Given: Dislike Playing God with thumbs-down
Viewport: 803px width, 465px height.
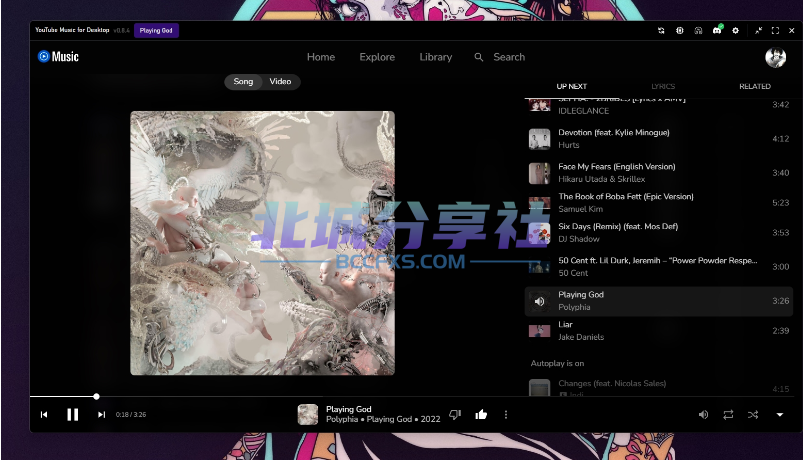Looking at the screenshot, I should coord(455,415).
